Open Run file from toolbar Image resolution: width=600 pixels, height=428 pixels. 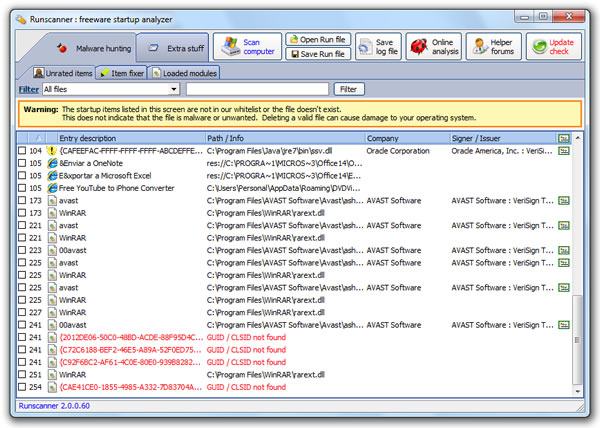[318, 39]
